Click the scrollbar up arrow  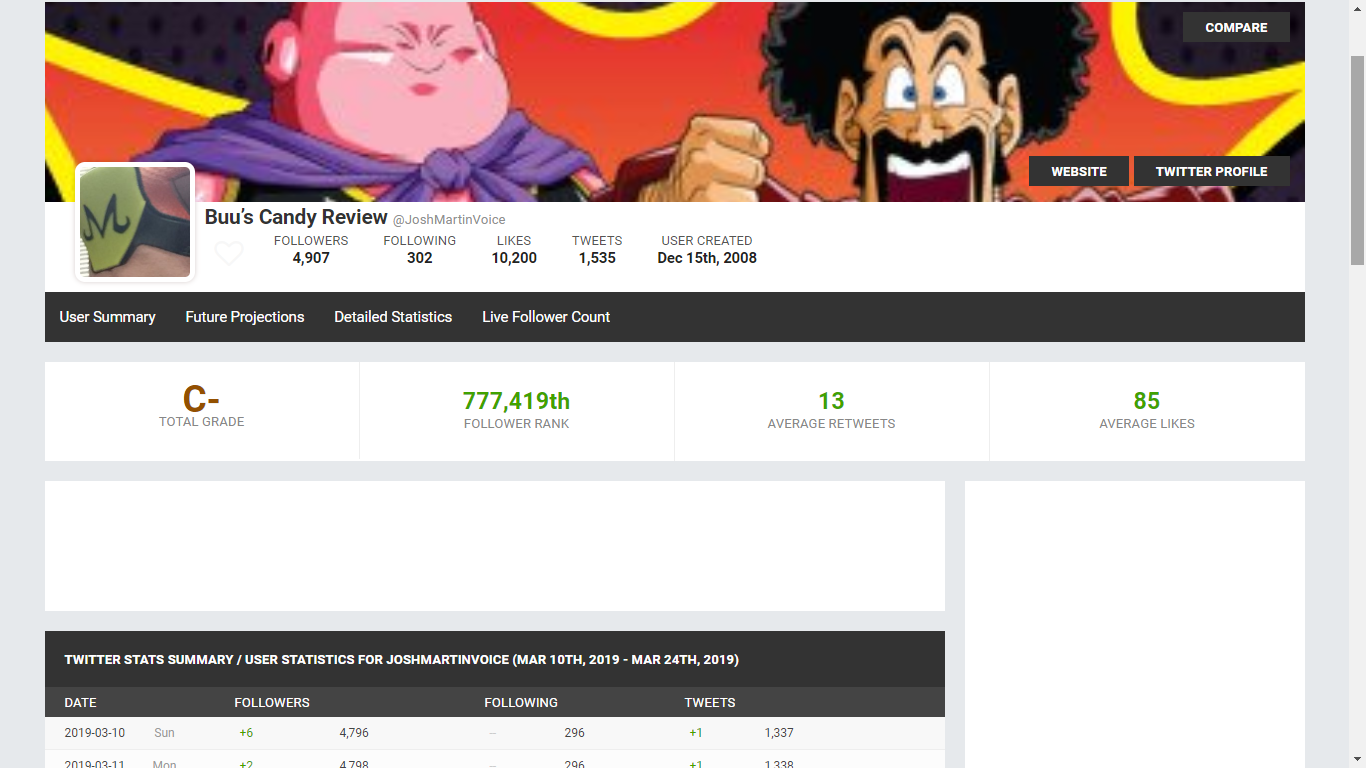coord(1357,9)
